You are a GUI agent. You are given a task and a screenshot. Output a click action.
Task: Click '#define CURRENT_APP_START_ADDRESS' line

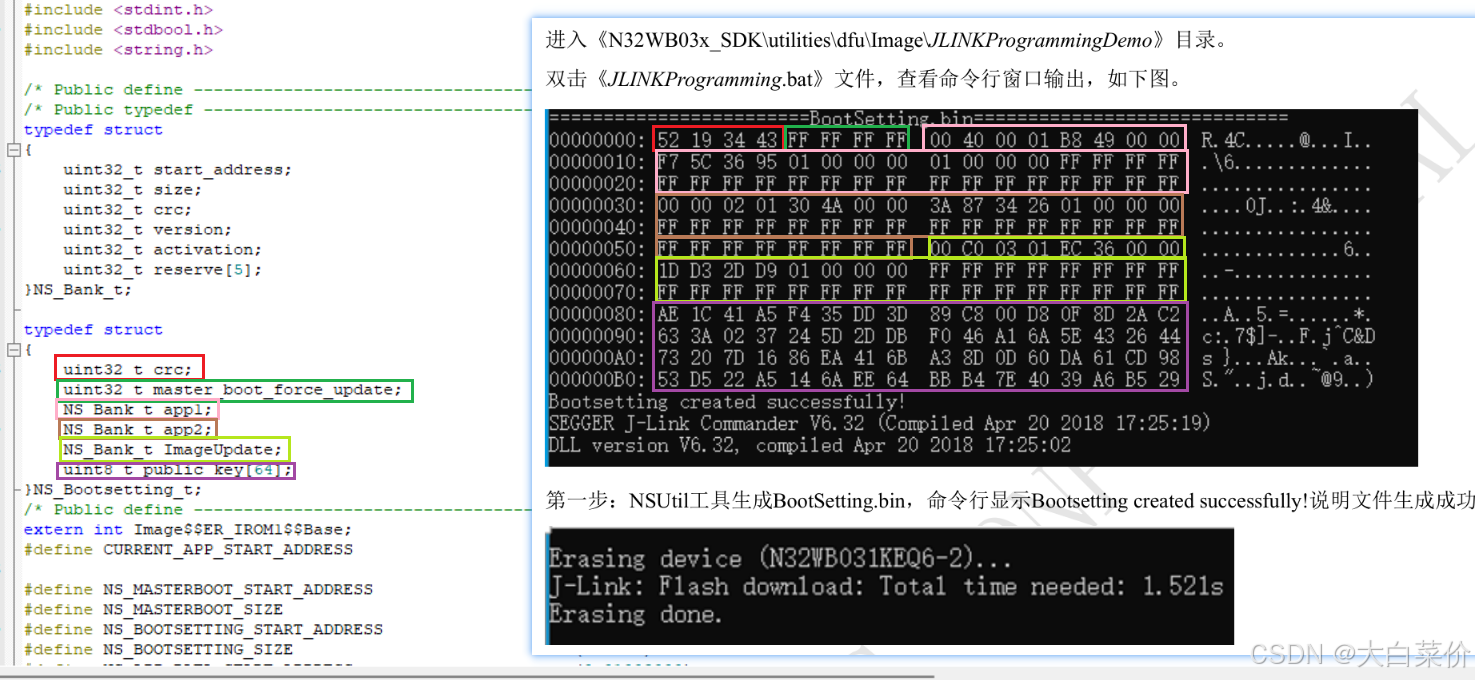188,550
